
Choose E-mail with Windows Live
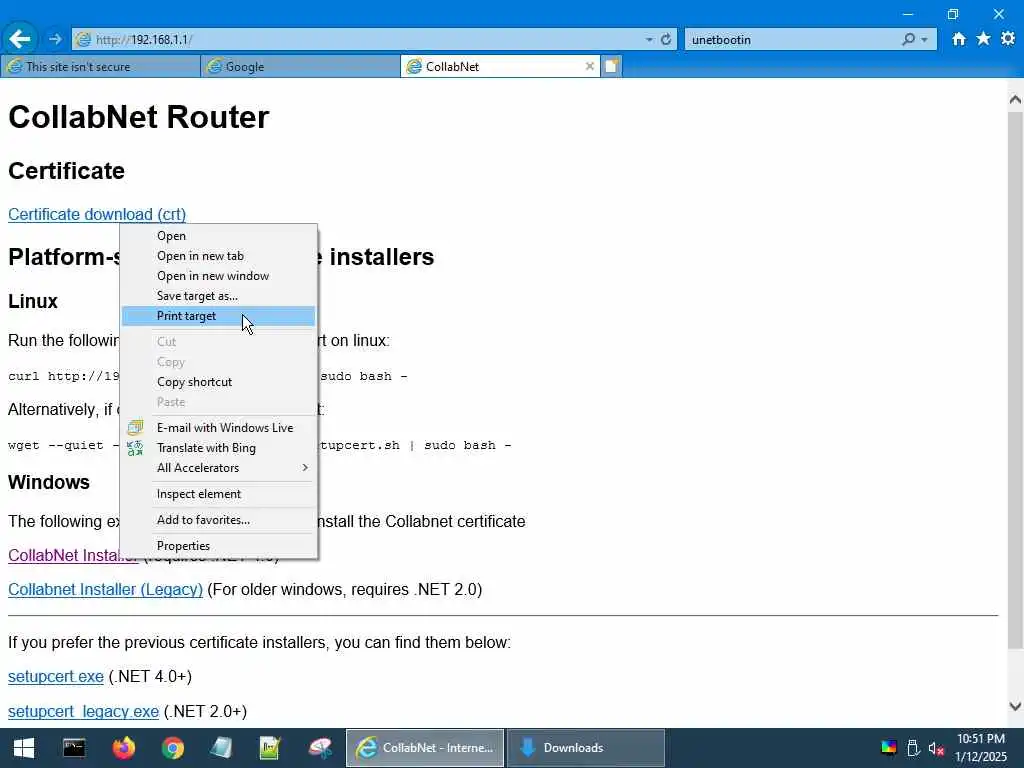tap(218, 428)
